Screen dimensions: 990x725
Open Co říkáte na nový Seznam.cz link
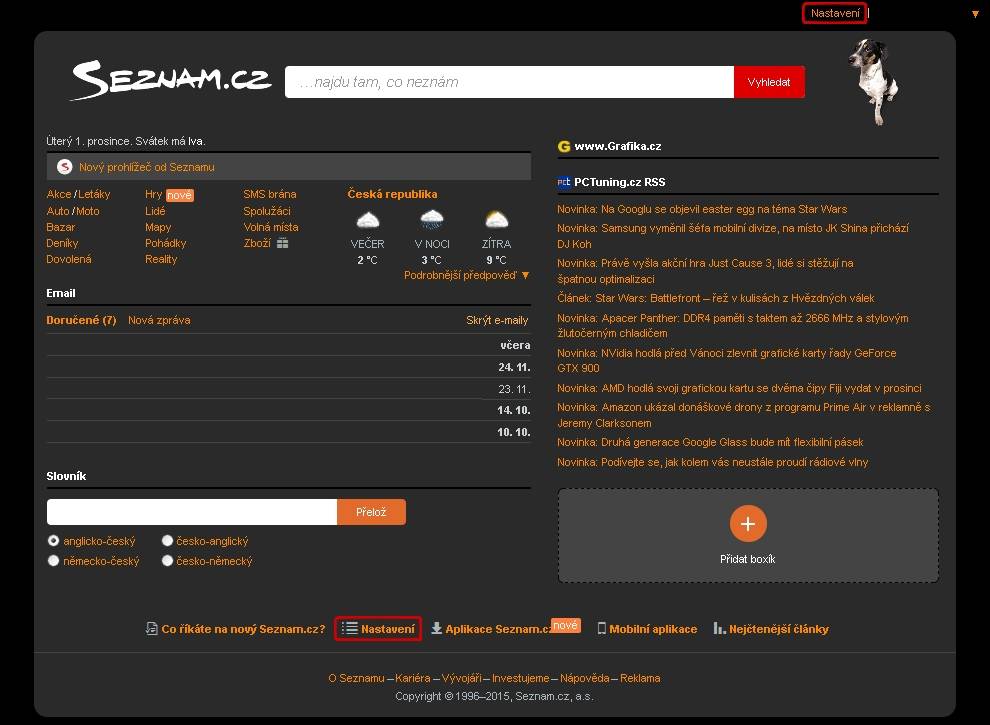(243, 629)
